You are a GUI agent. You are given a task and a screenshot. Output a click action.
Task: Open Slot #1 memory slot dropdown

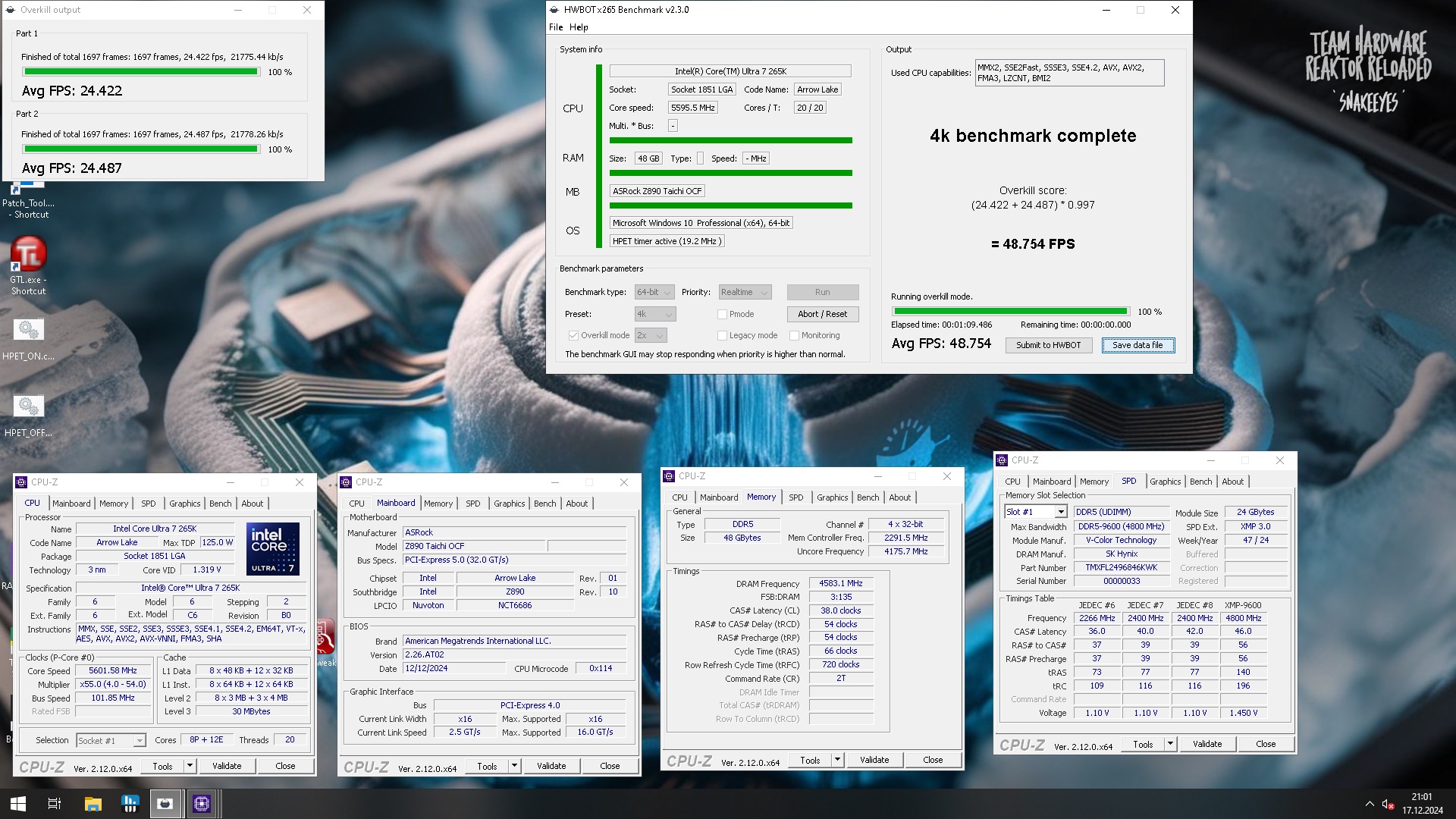coord(1036,512)
